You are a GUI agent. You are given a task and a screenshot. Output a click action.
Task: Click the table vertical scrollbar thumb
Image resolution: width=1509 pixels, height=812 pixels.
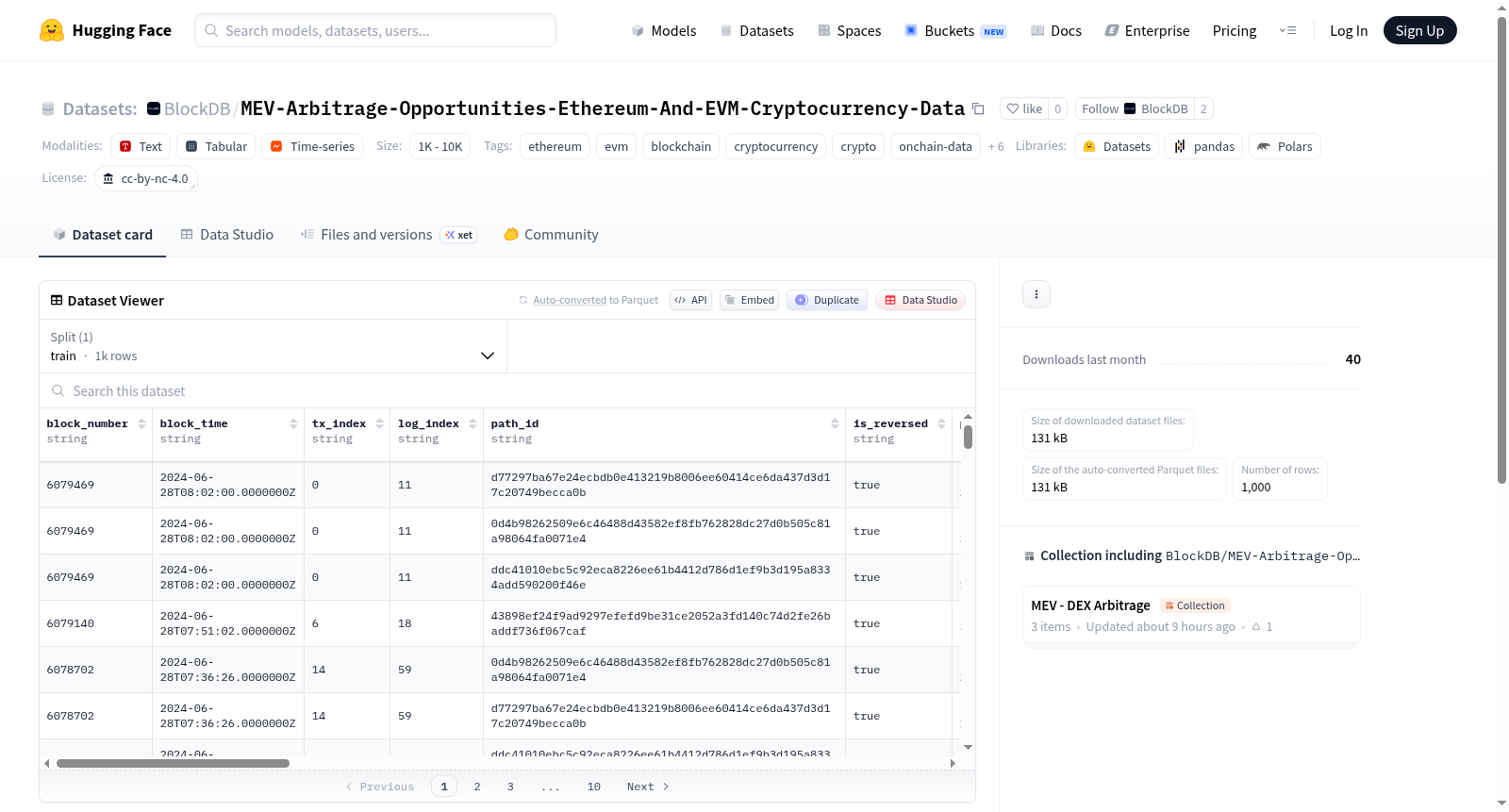point(968,437)
